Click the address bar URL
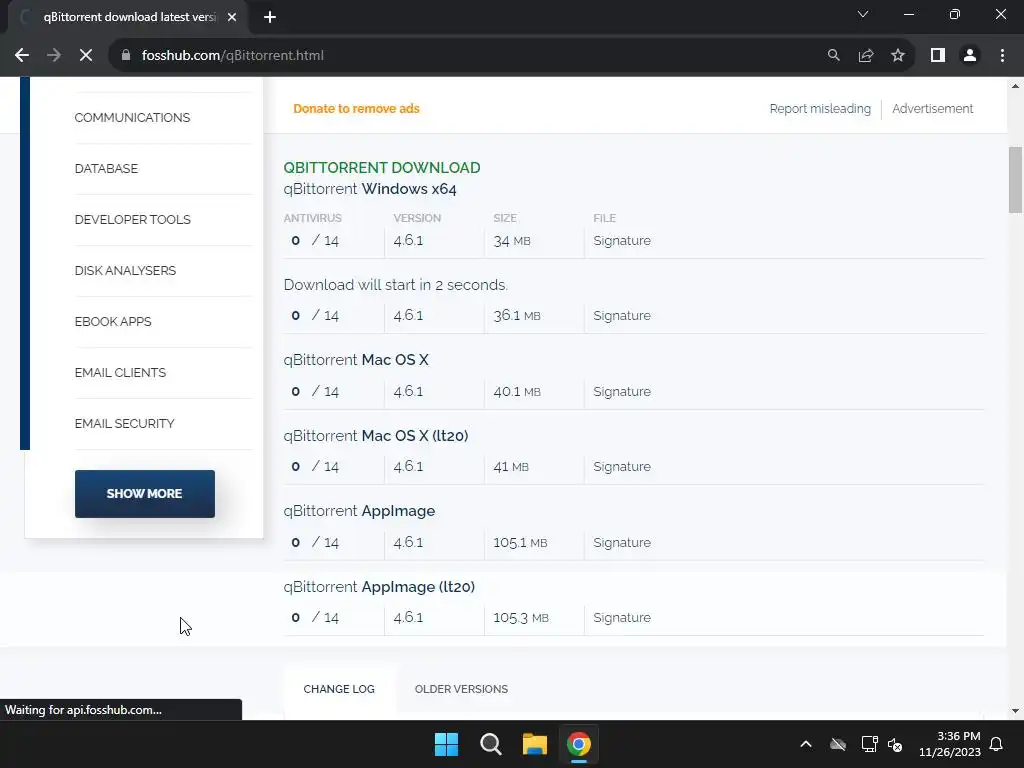The height and width of the screenshot is (768, 1024). click(232, 56)
